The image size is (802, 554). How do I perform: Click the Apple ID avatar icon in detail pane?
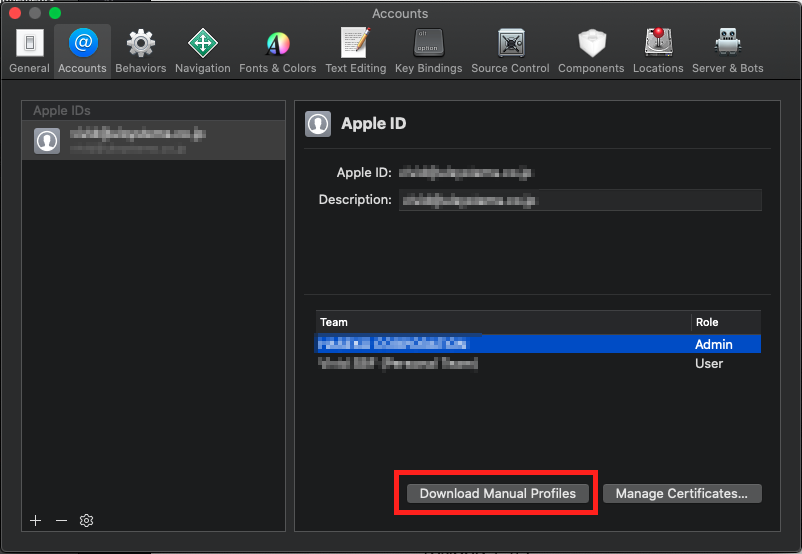[x=318, y=124]
